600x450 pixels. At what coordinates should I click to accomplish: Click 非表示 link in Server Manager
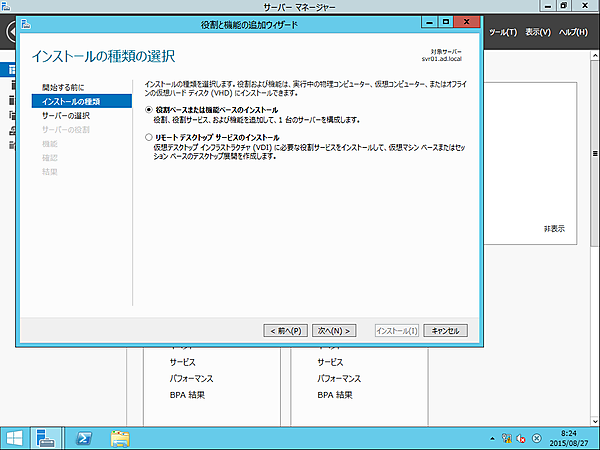[x=554, y=228]
